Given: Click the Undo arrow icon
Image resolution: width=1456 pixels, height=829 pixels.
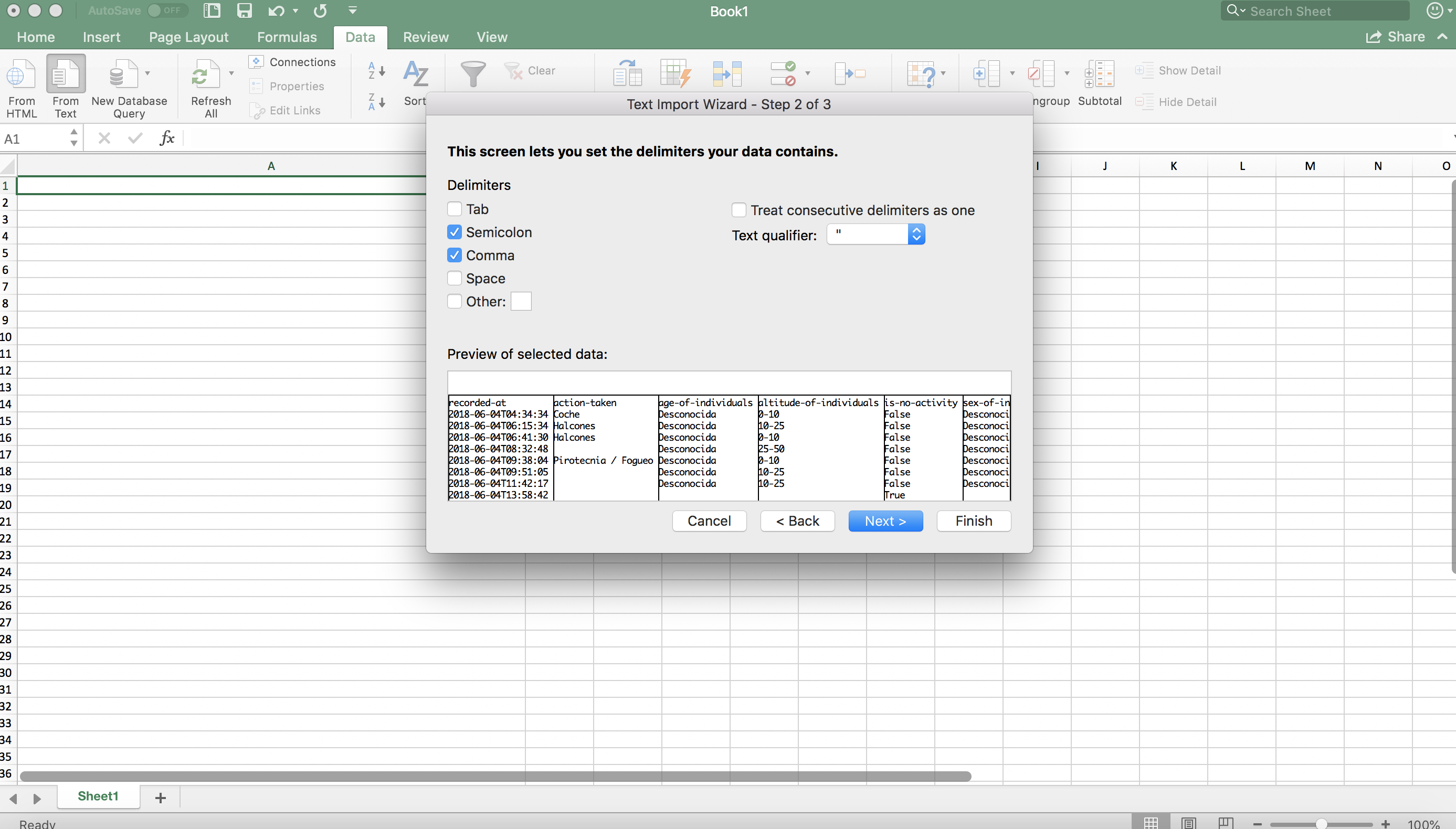Looking at the screenshot, I should click(276, 11).
